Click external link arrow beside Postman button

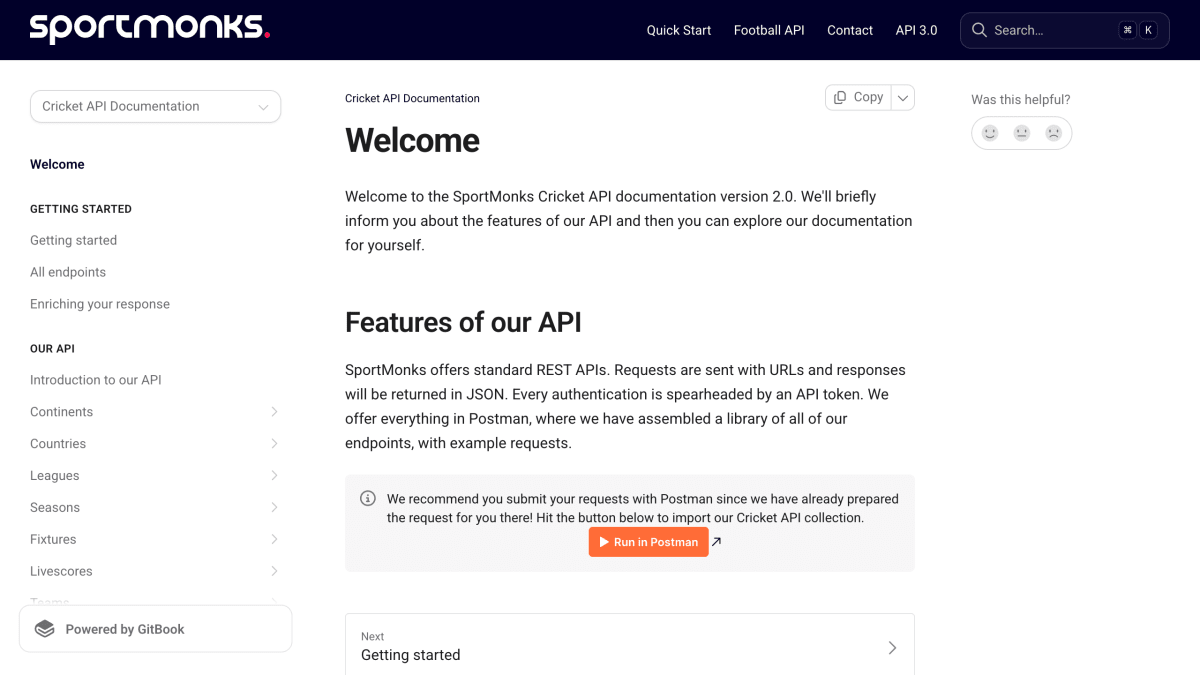pos(716,542)
